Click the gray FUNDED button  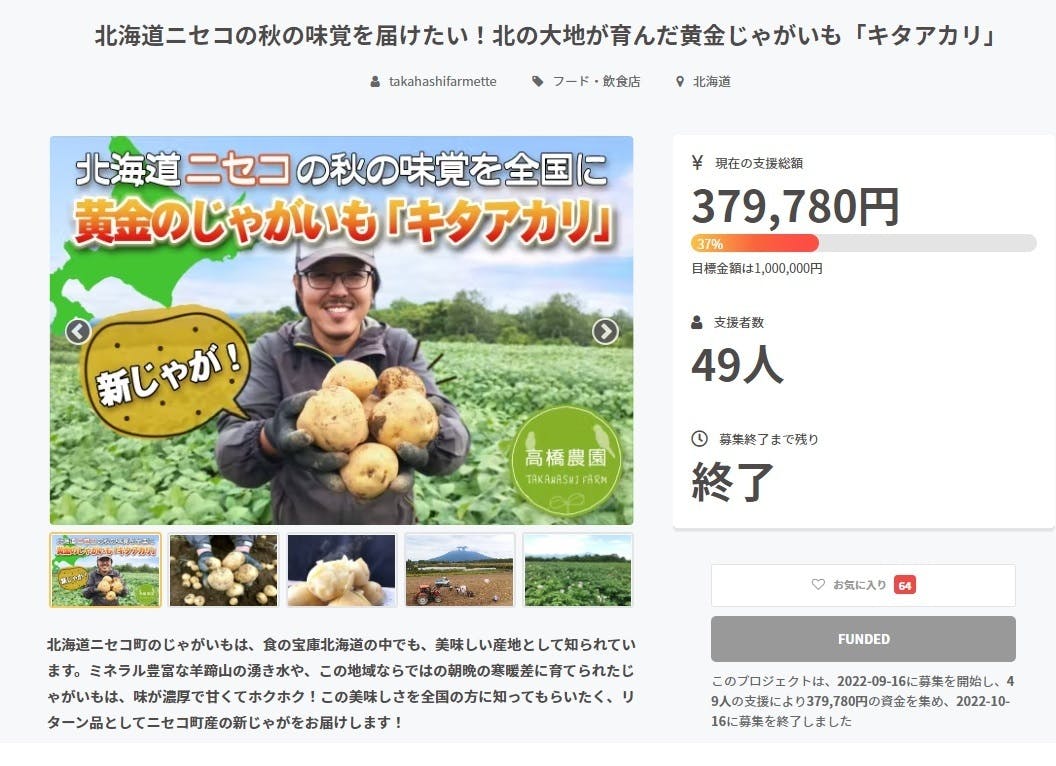[863, 639]
